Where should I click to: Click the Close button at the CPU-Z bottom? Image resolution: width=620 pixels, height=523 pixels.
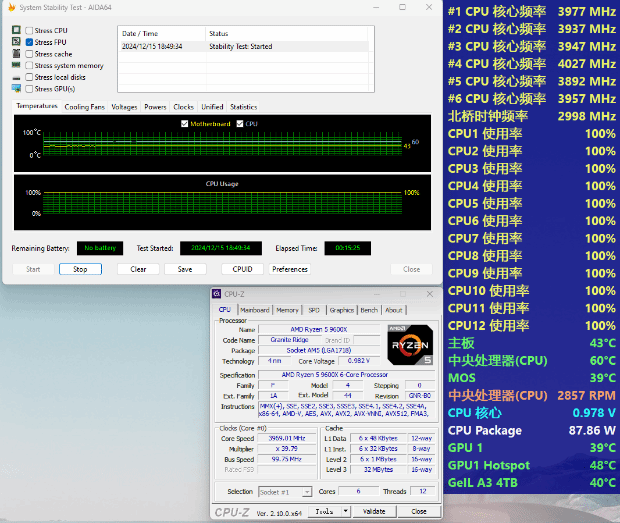point(419,511)
